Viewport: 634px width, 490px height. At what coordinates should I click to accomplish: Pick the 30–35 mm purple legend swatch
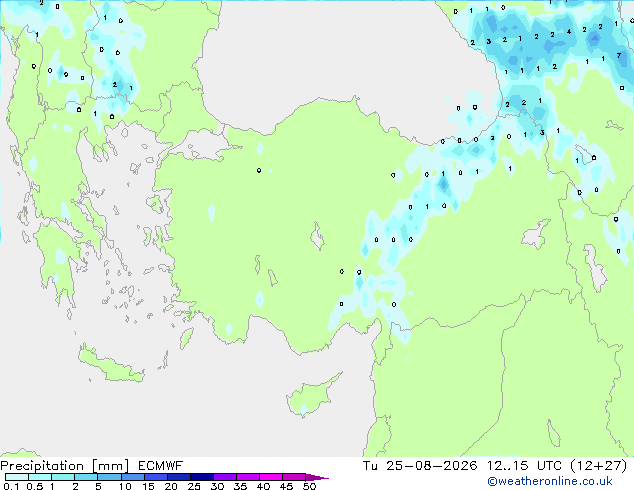coord(225,477)
